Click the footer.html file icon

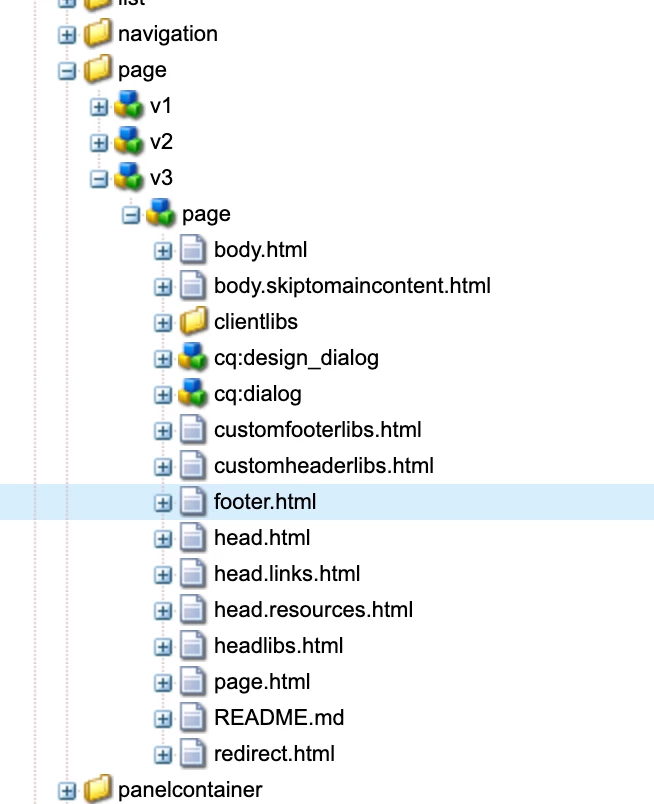pos(193,501)
